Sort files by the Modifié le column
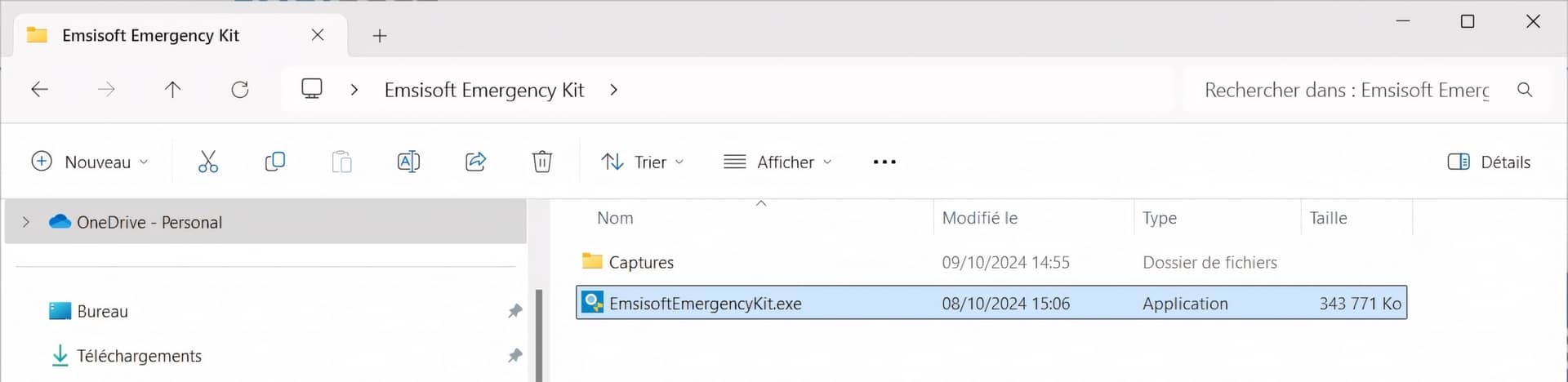The image size is (1568, 382). pos(980,218)
